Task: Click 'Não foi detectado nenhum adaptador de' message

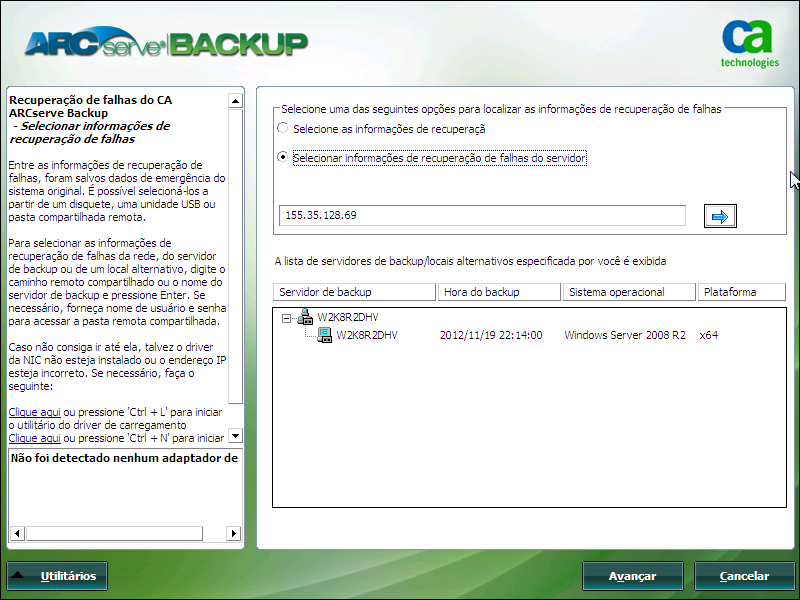Action: pyautogui.click(x=124, y=458)
